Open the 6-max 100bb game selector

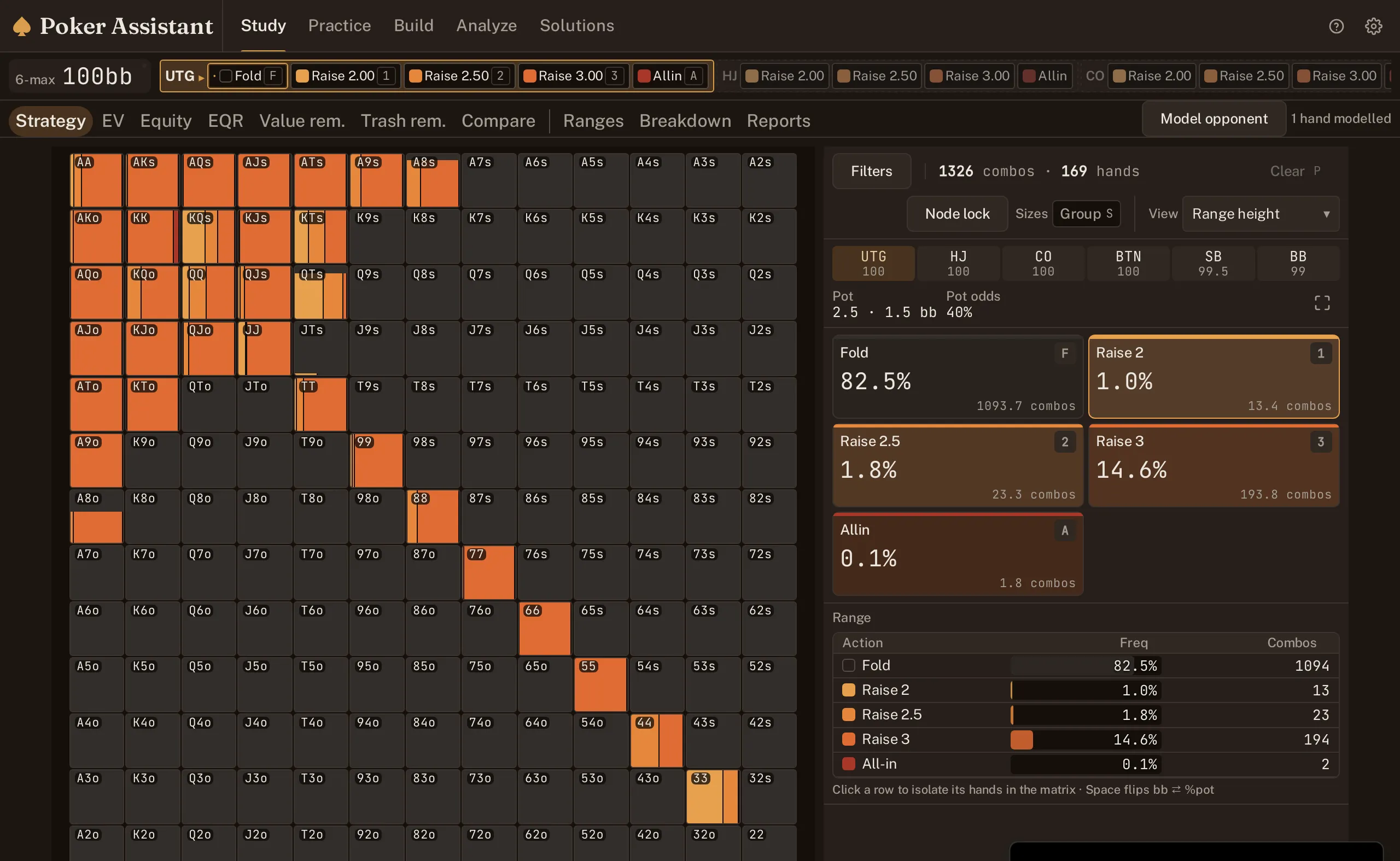[79, 76]
